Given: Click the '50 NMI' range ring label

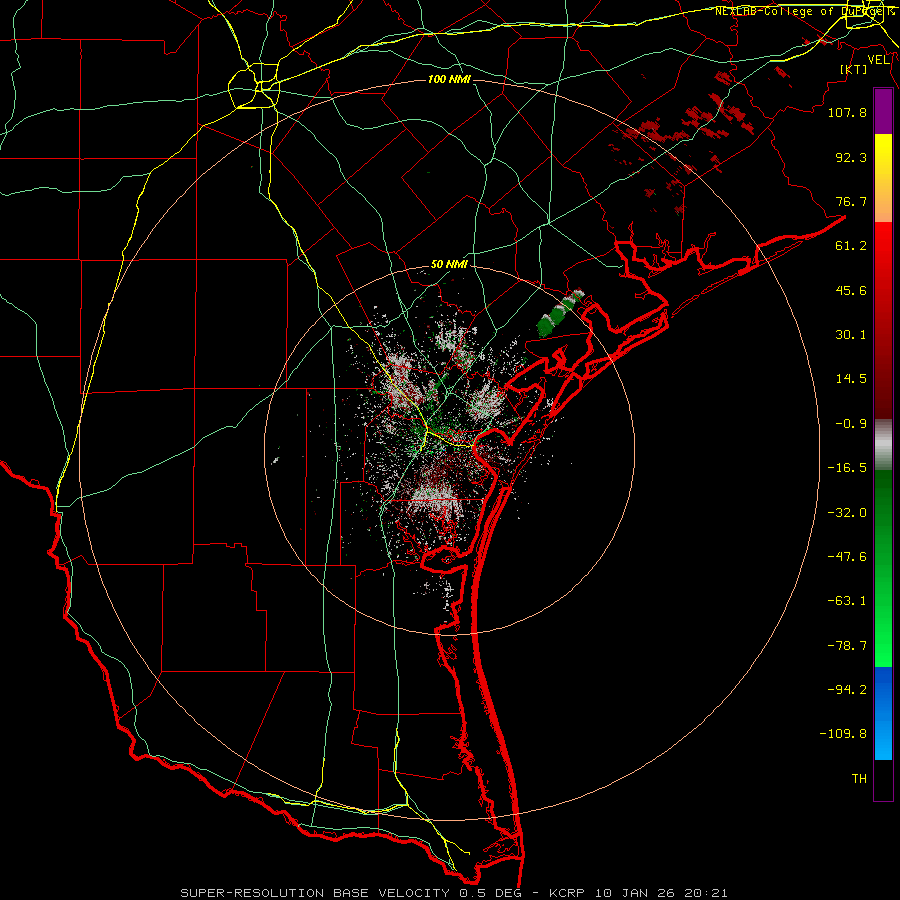Looking at the screenshot, I should (449, 265).
